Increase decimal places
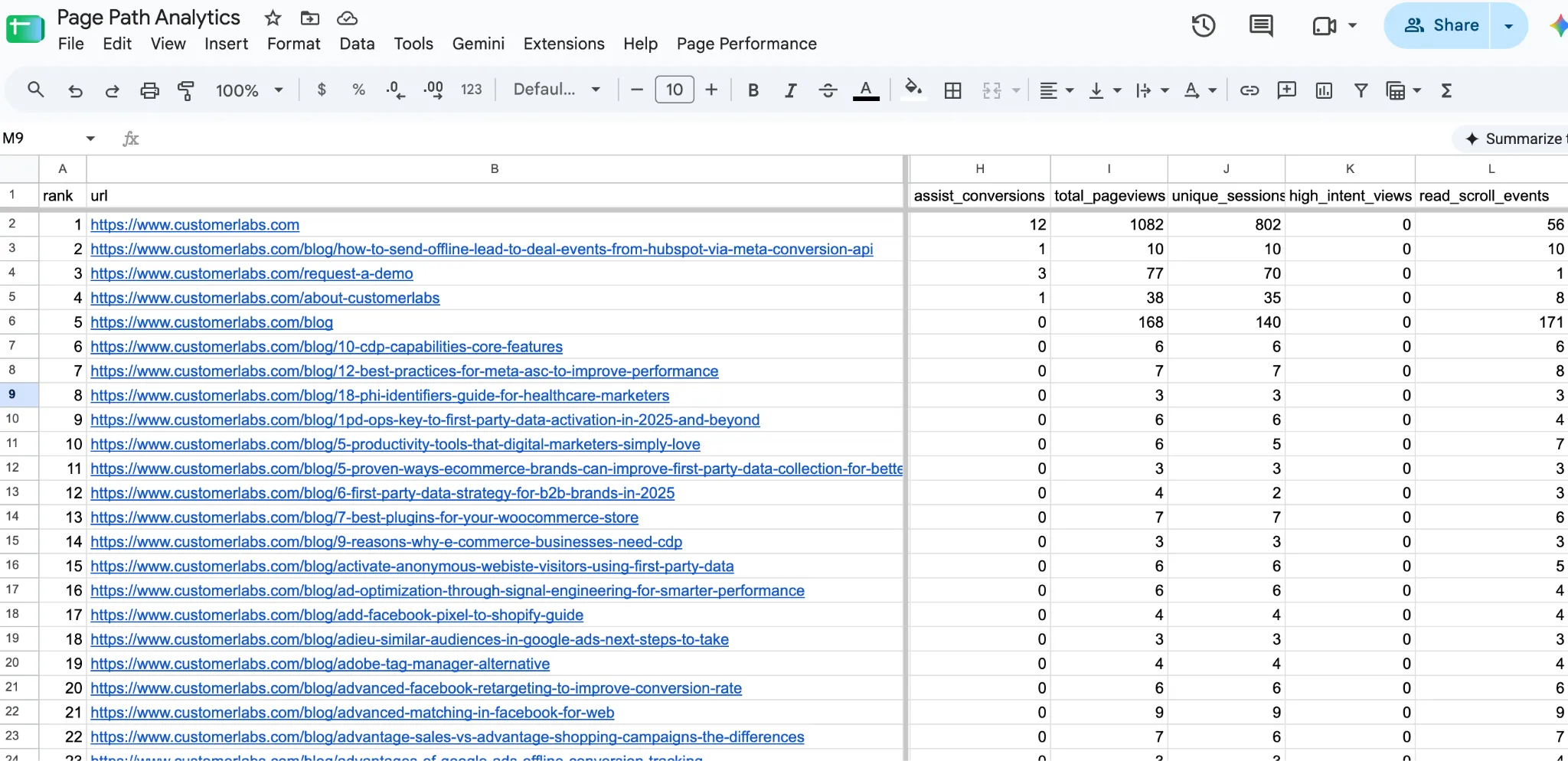The image size is (1568, 761). click(x=433, y=90)
